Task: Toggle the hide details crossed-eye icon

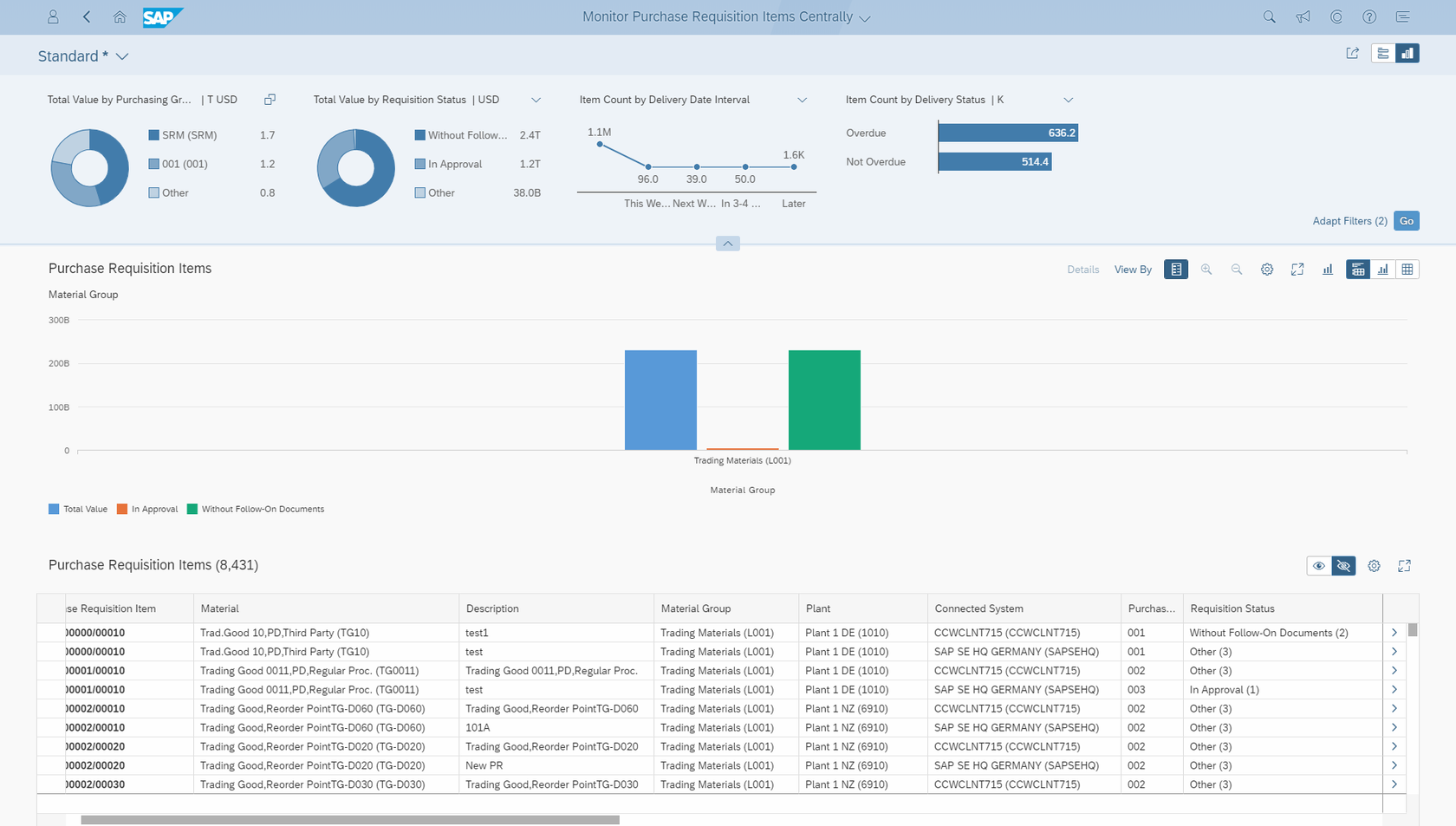Action: pyautogui.click(x=1343, y=566)
